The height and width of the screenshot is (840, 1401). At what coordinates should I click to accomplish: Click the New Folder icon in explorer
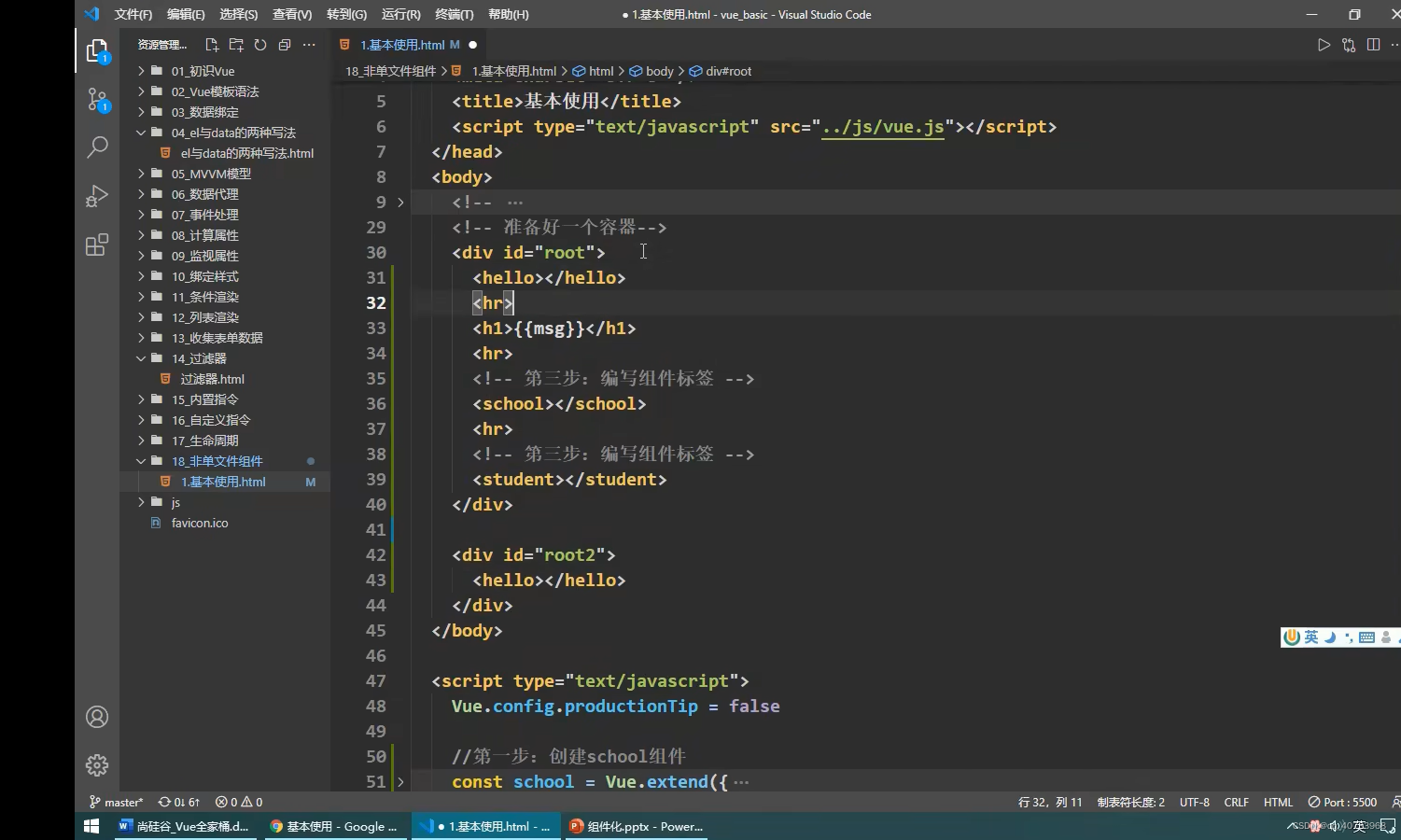click(236, 45)
